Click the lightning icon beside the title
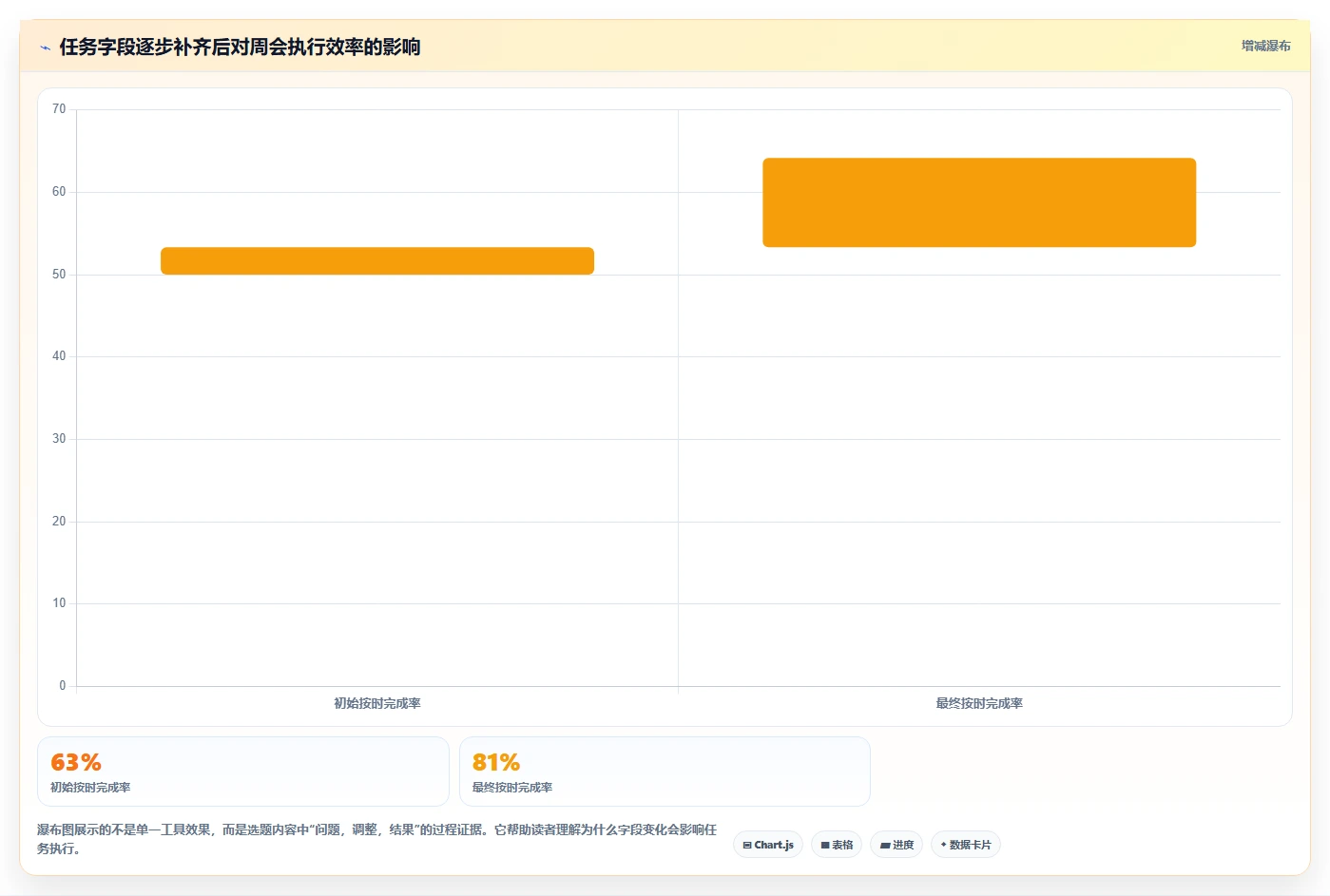Viewport: 1330px width, 896px height. [46, 48]
